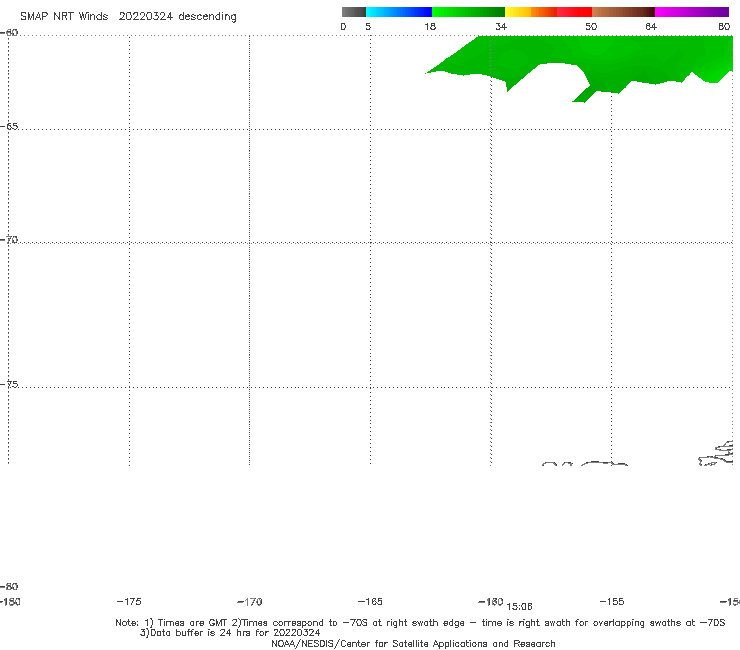Click the NOAA/NESDIS Center for Satellite Applications credit
740x650 pixels.
click(413, 643)
